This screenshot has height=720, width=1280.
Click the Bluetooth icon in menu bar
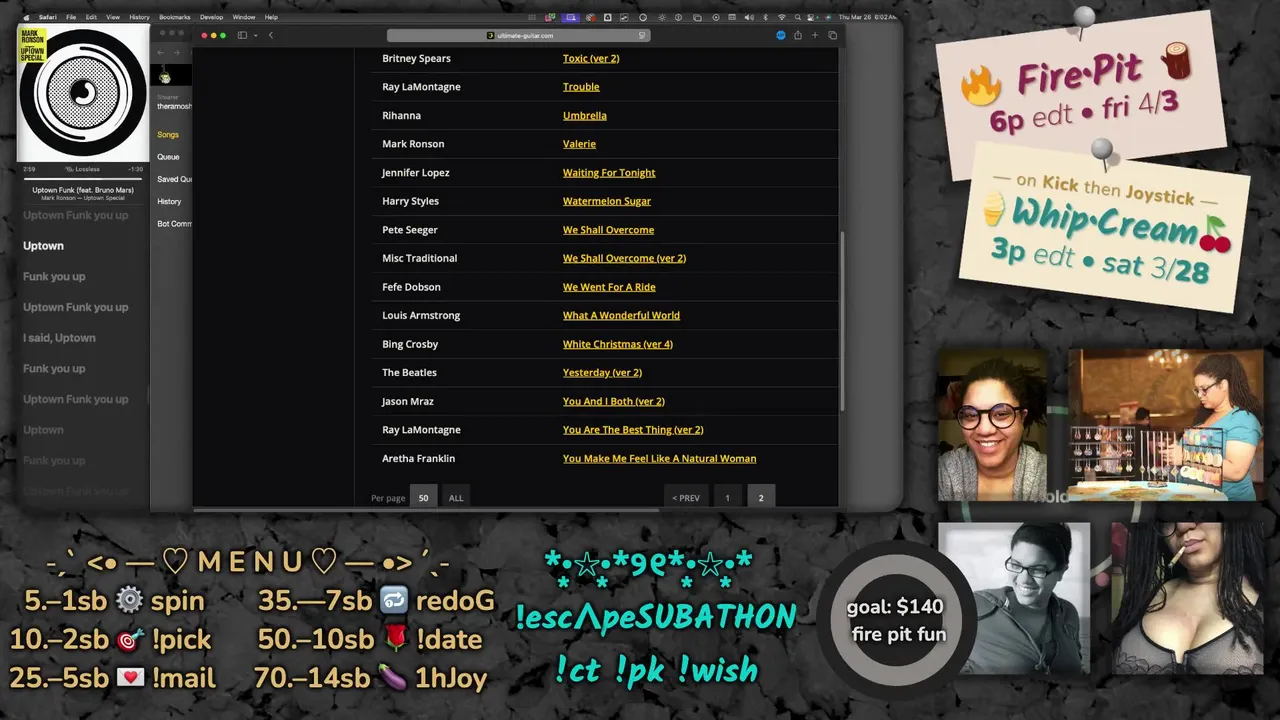(766, 17)
